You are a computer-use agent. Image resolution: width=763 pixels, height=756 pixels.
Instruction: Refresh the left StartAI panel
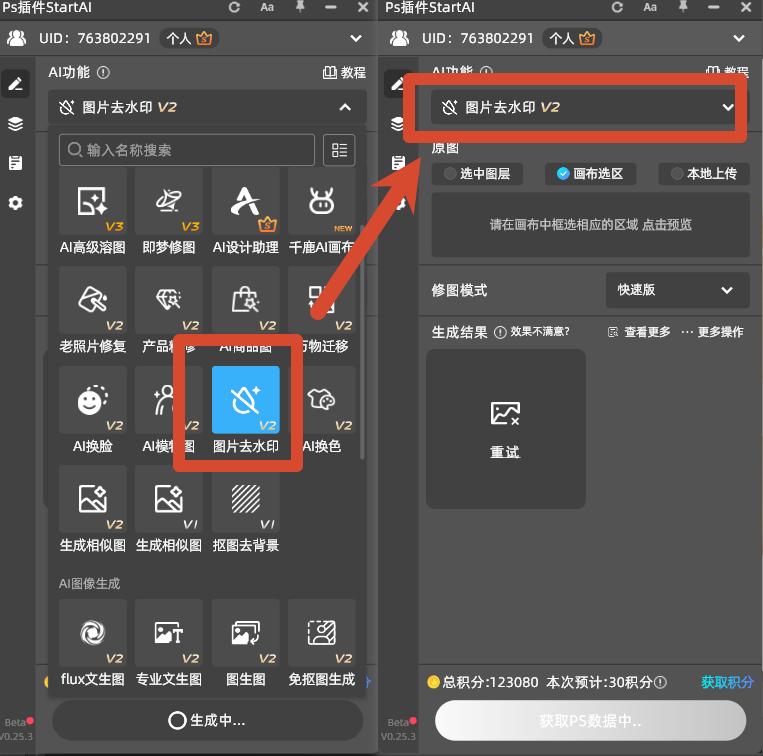(x=234, y=7)
